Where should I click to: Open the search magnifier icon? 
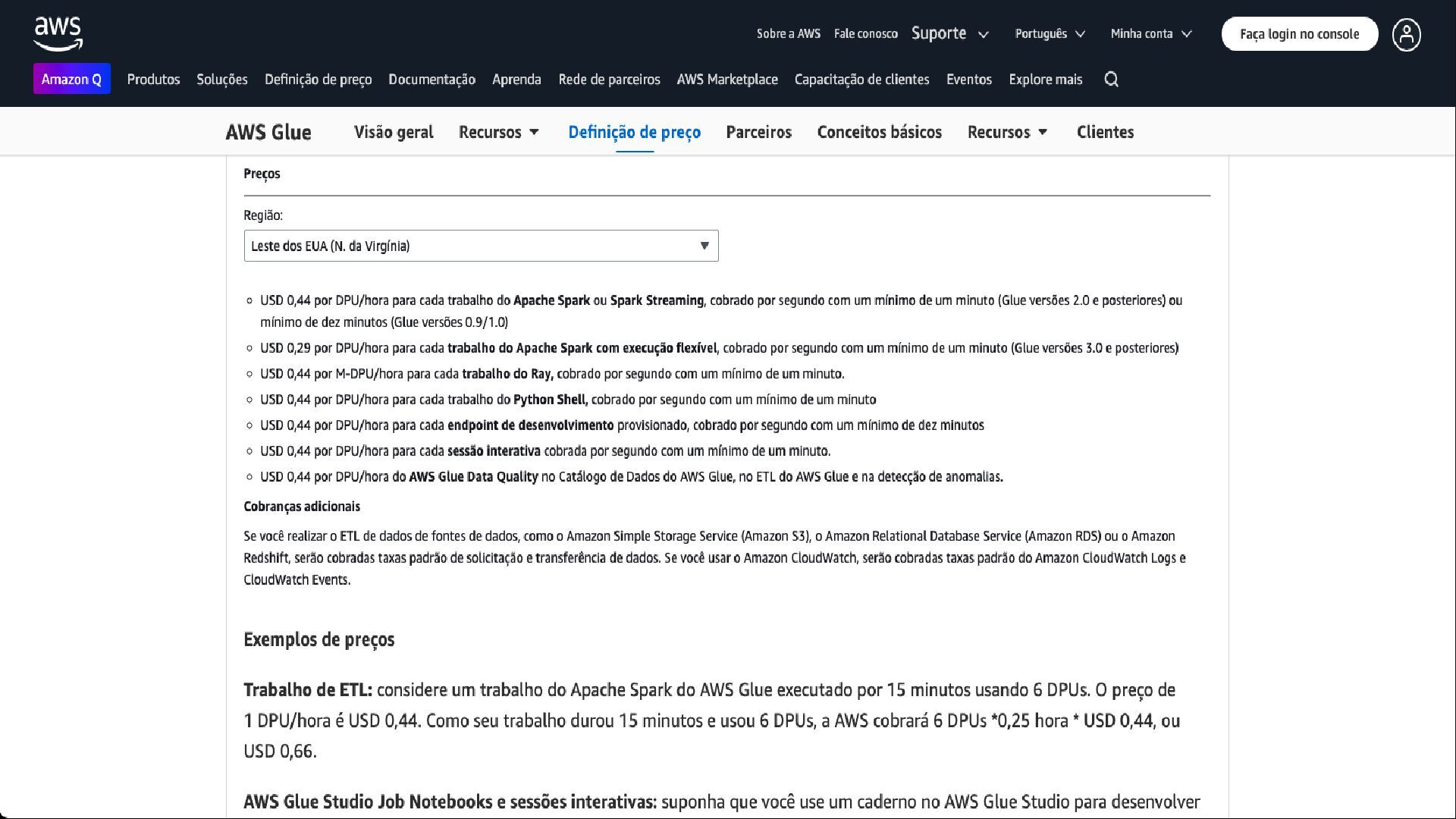pos(1111,80)
